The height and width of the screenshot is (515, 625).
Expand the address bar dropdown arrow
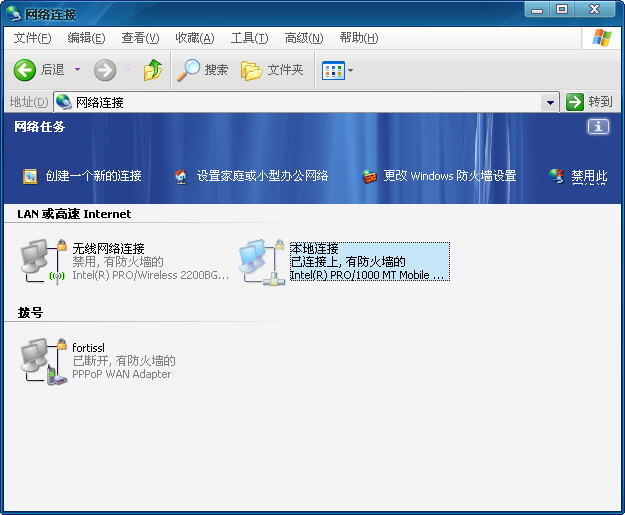click(x=550, y=102)
